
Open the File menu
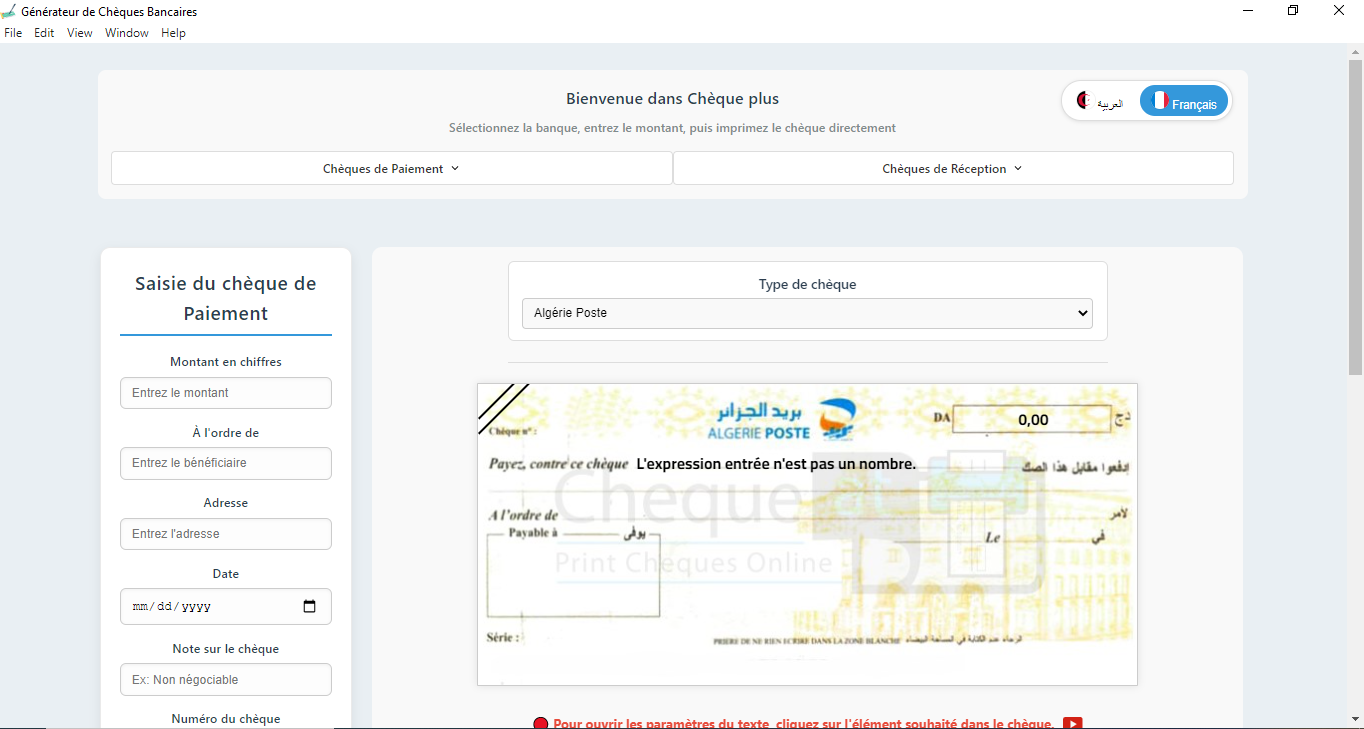point(13,33)
